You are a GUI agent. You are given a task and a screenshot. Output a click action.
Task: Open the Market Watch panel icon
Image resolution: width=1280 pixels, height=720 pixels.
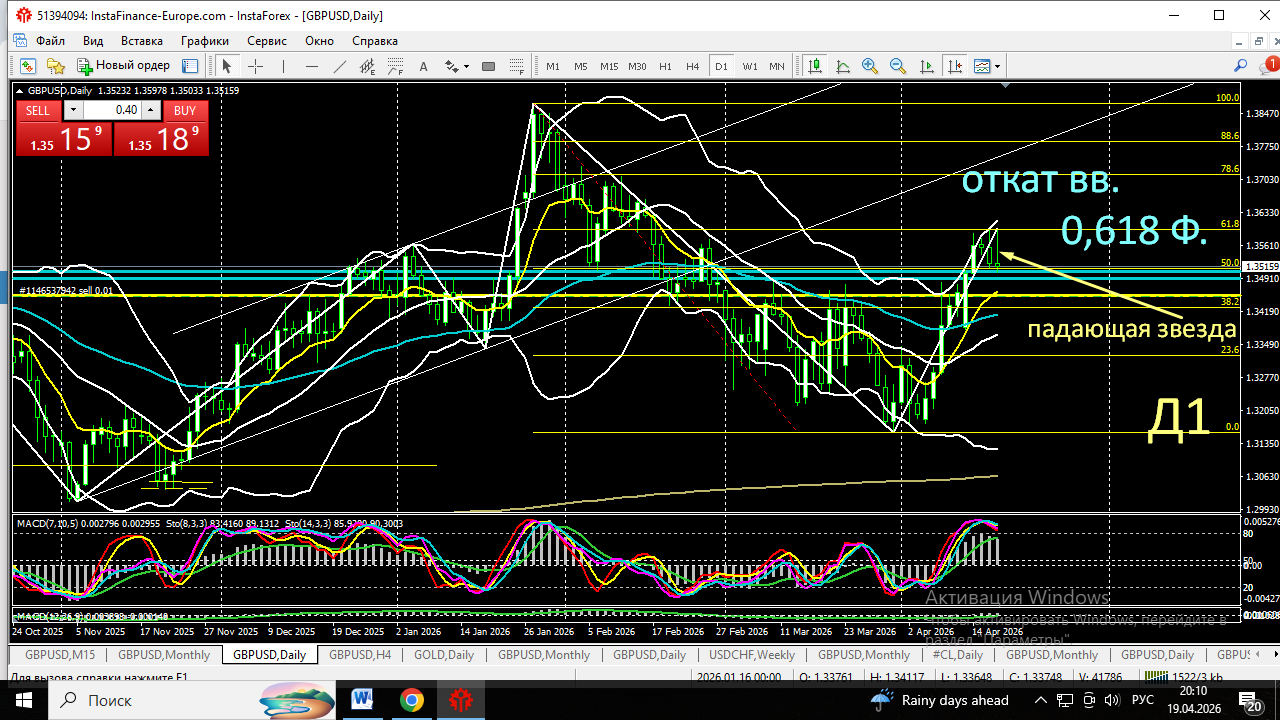(28, 65)
